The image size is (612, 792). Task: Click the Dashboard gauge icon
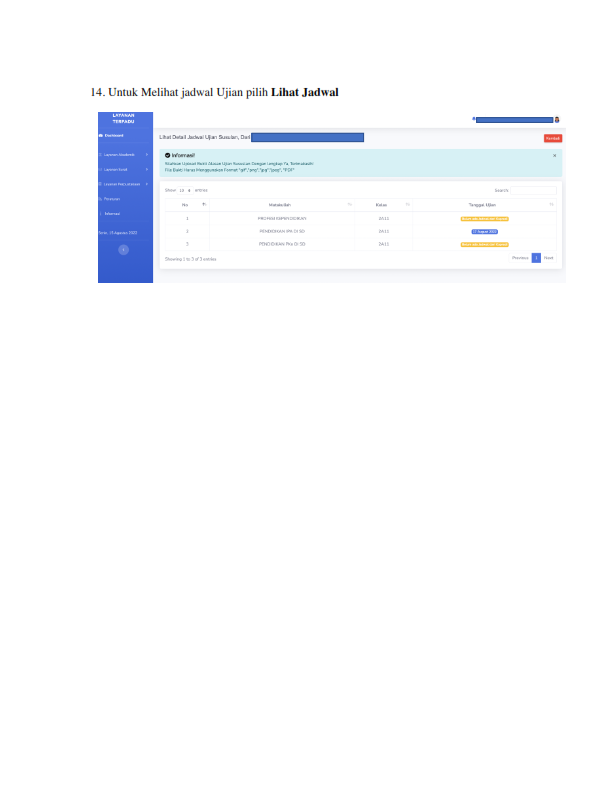[x=101, y=135]
